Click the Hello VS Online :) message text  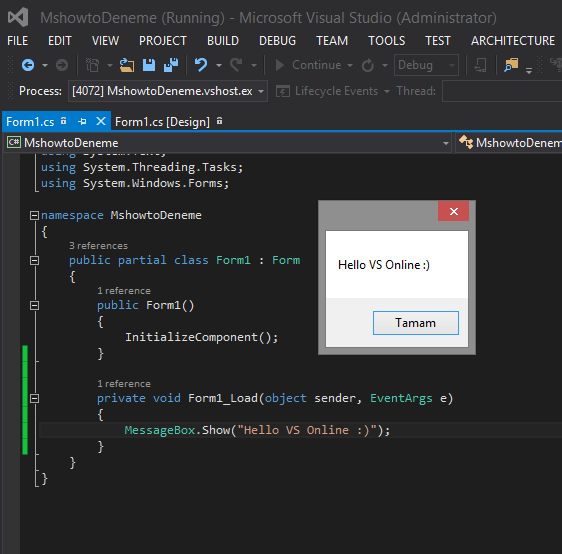pos(384,265)
